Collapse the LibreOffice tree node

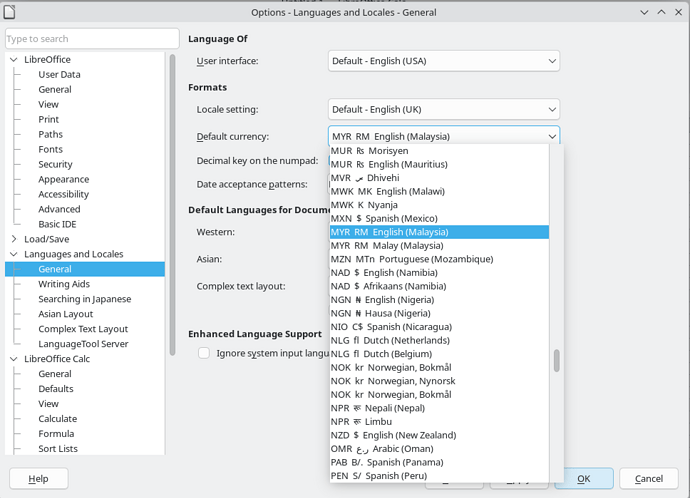pyautogui.click(x=14, y=59)
